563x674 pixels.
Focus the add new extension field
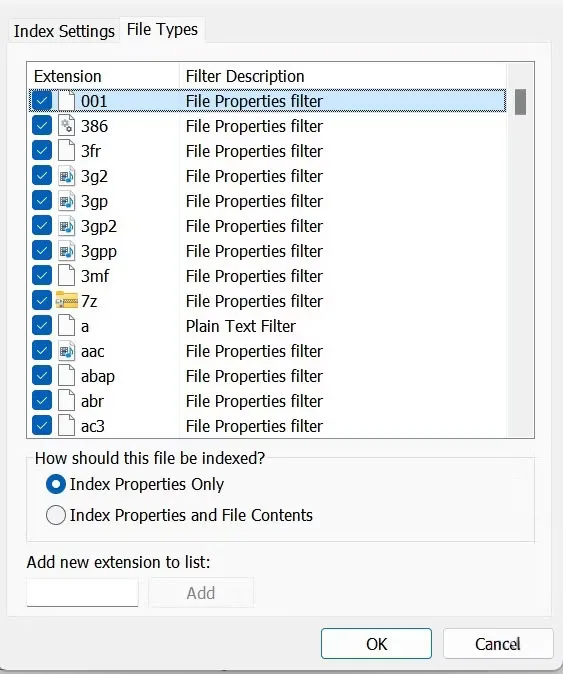(x=83, y=592)
